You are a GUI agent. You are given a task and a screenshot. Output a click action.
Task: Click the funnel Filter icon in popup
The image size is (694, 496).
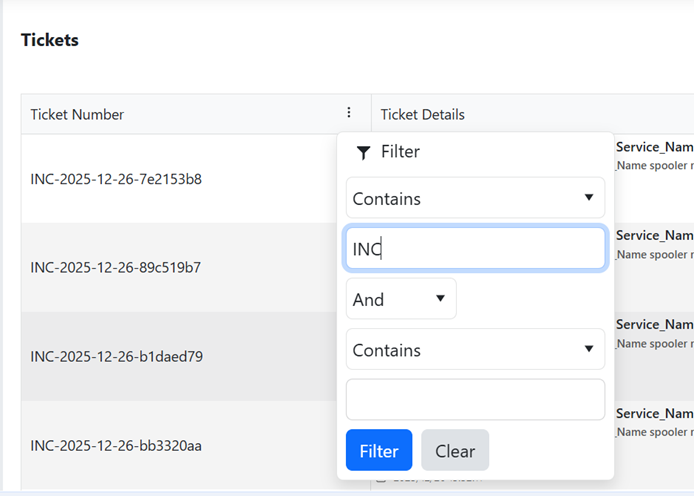point(363,152)
